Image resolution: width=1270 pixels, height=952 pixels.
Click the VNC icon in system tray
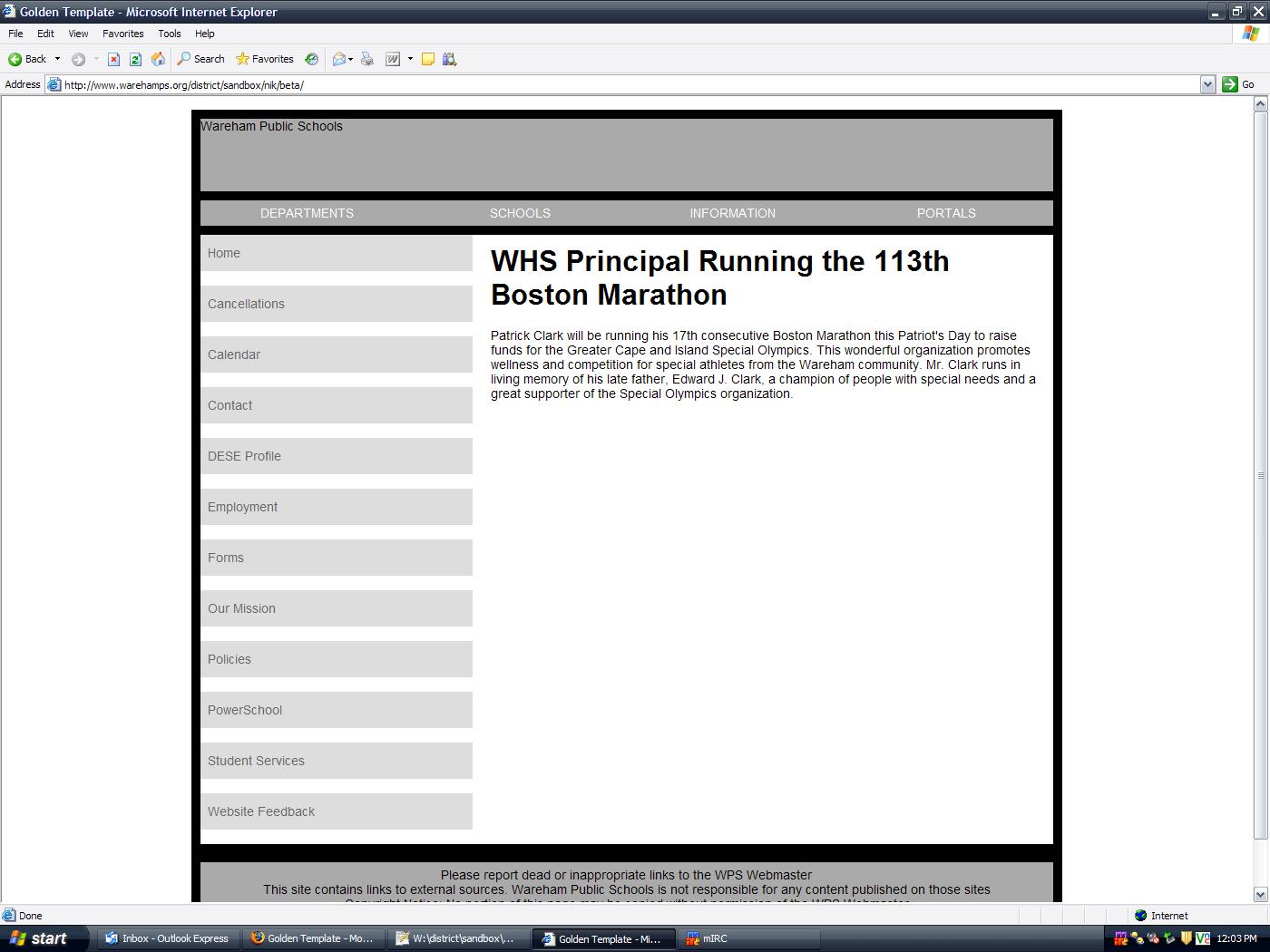[x=1203, y=938]
